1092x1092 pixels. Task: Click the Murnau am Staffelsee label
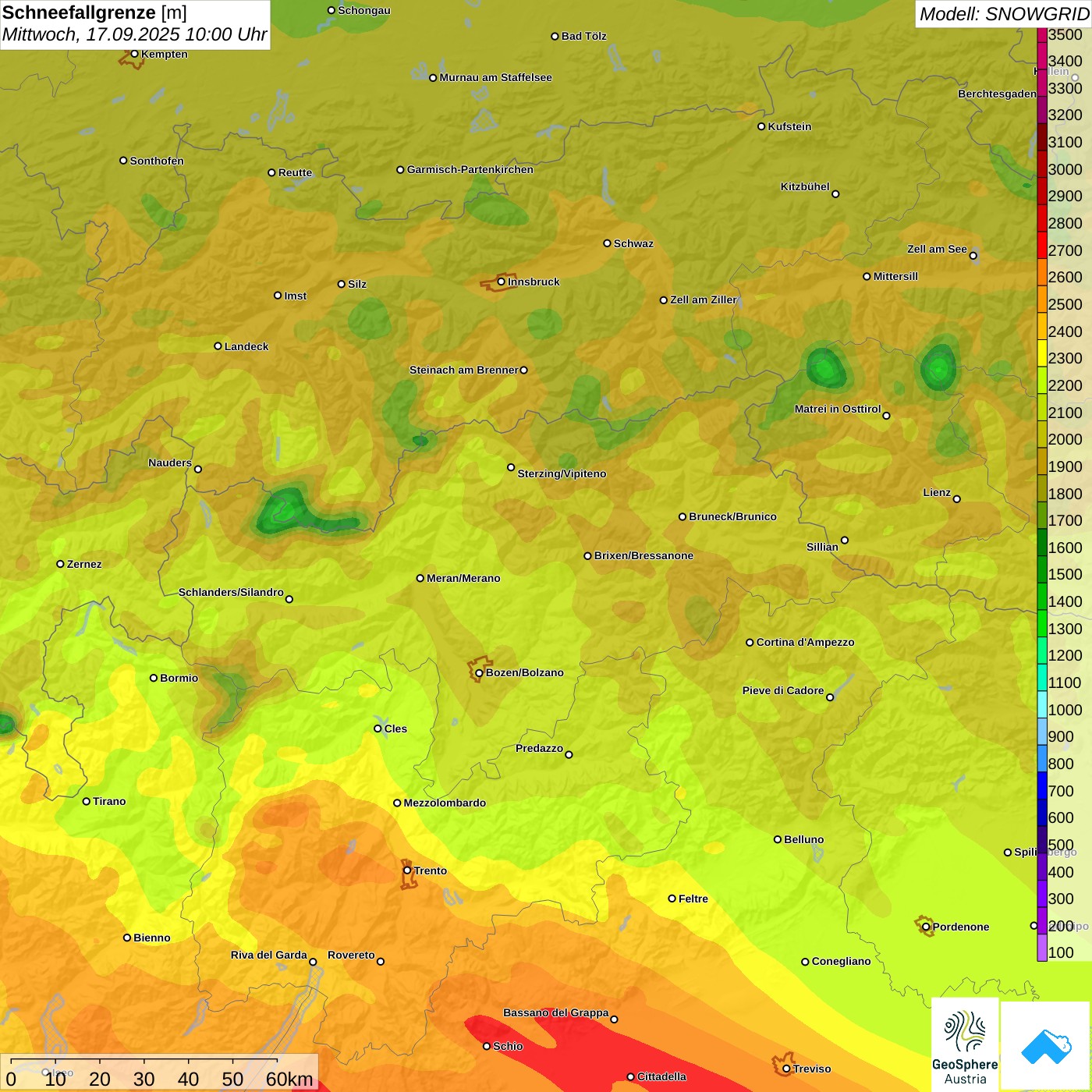(495, 77)
